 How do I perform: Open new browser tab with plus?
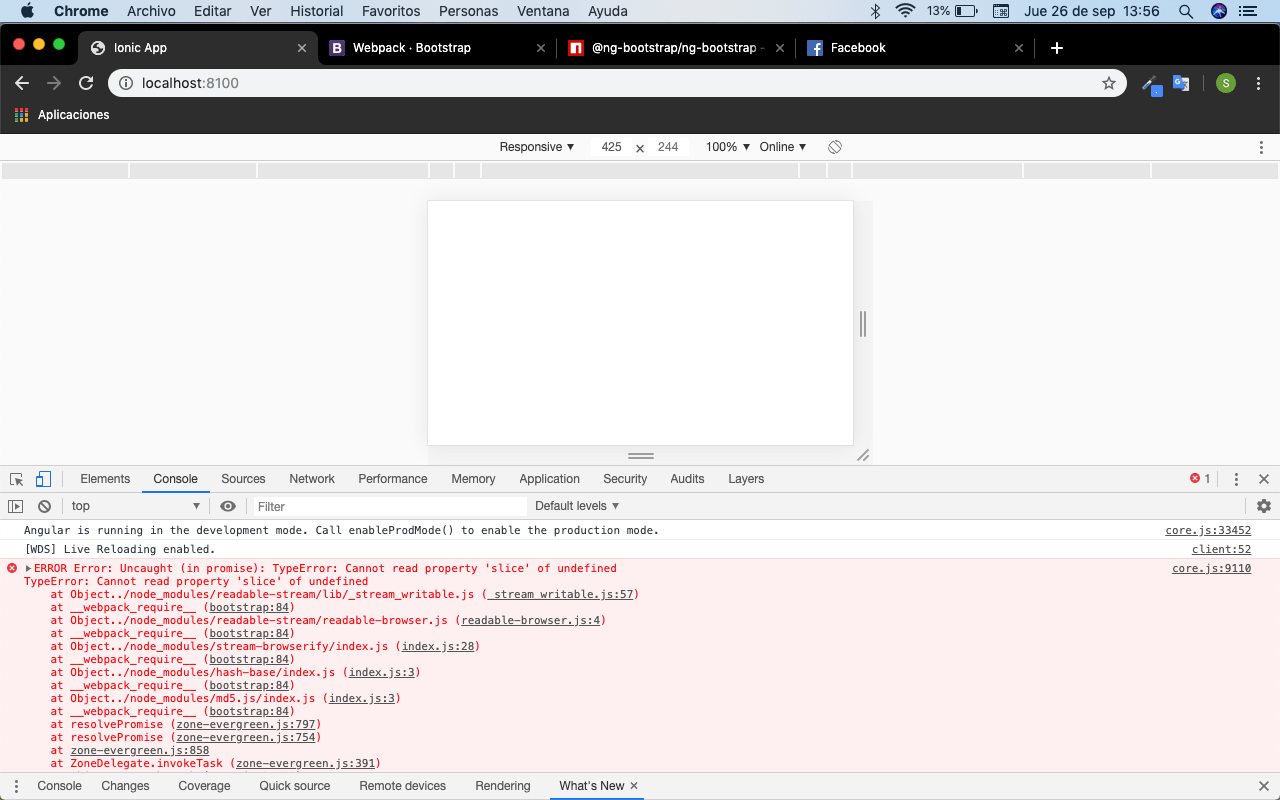coord(1057,47)
